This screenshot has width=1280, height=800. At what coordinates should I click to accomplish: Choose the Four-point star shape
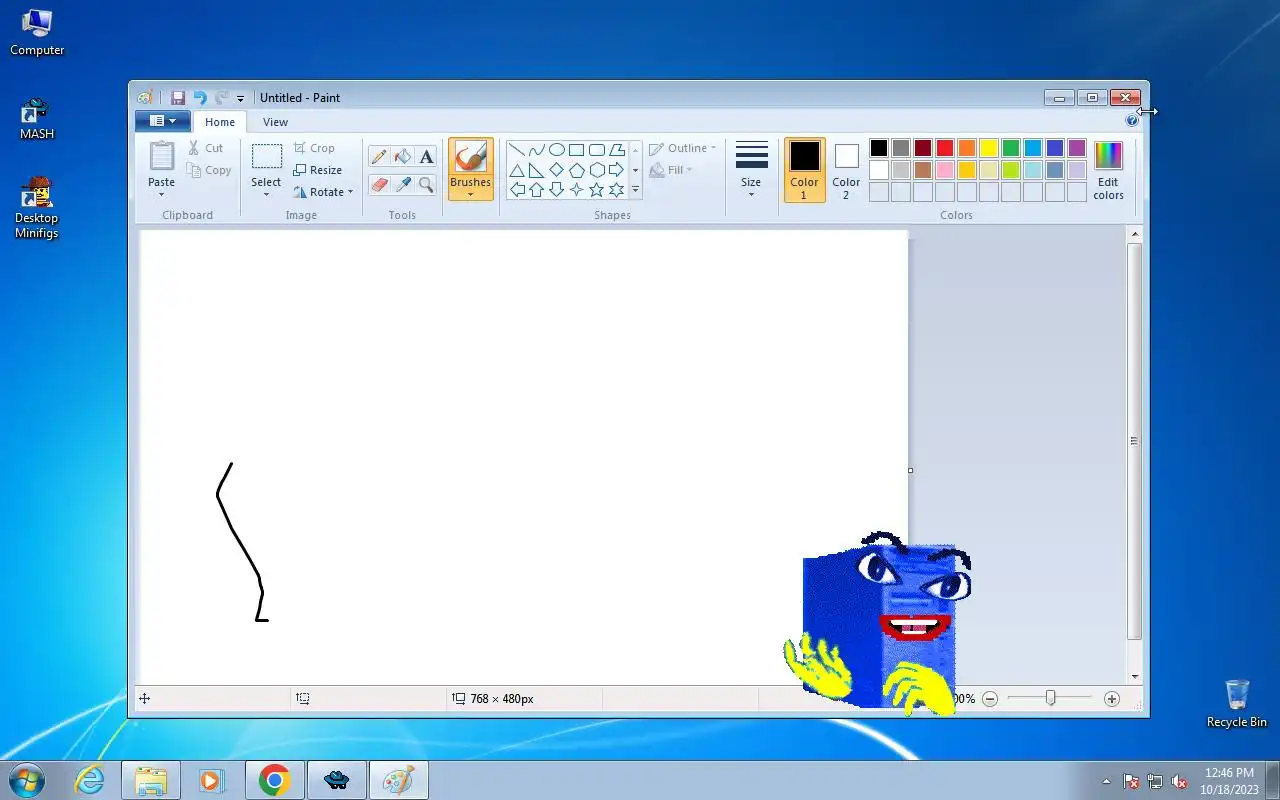[577, 190]
